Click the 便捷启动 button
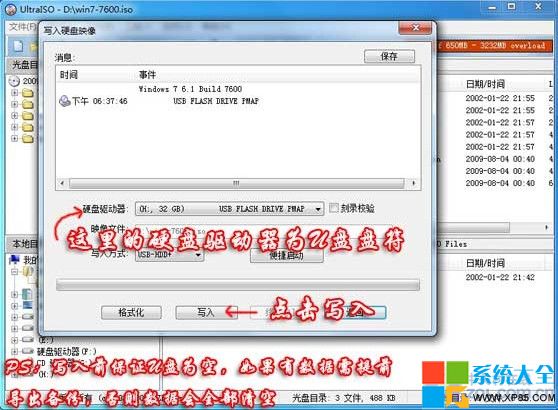 coord(287,256)
